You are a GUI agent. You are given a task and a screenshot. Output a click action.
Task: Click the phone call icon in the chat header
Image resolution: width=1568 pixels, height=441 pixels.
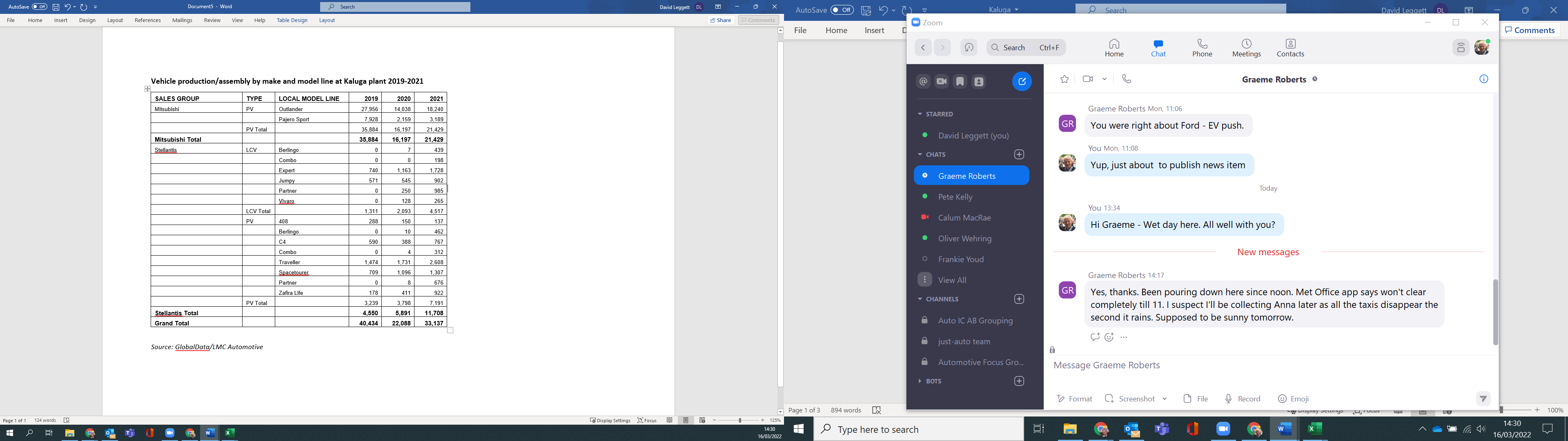click(1127, 79)
